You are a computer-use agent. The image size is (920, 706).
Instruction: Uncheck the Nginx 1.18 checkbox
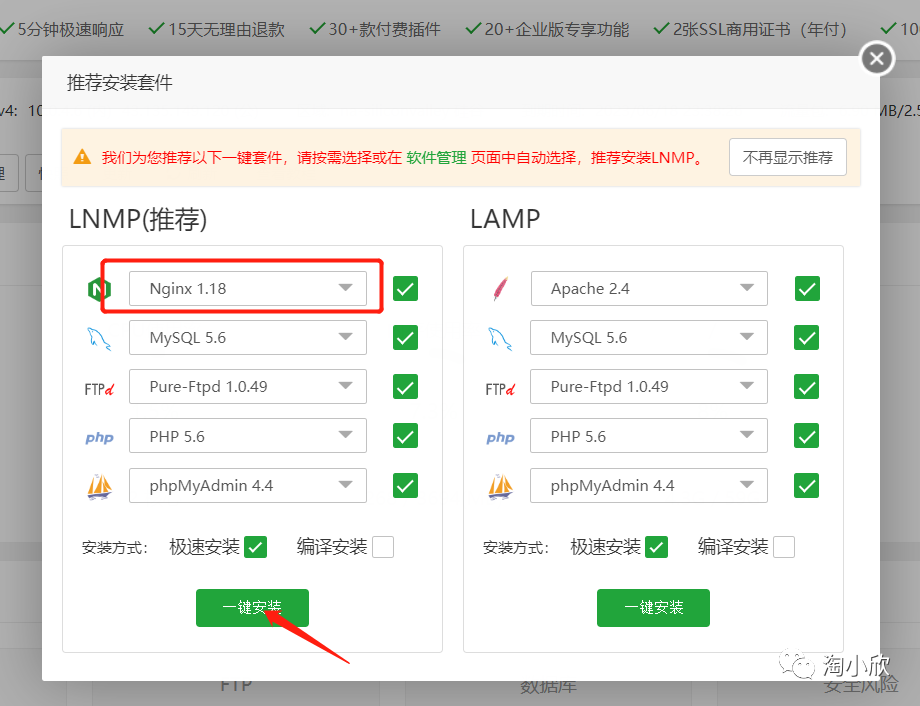pos(405,289)
